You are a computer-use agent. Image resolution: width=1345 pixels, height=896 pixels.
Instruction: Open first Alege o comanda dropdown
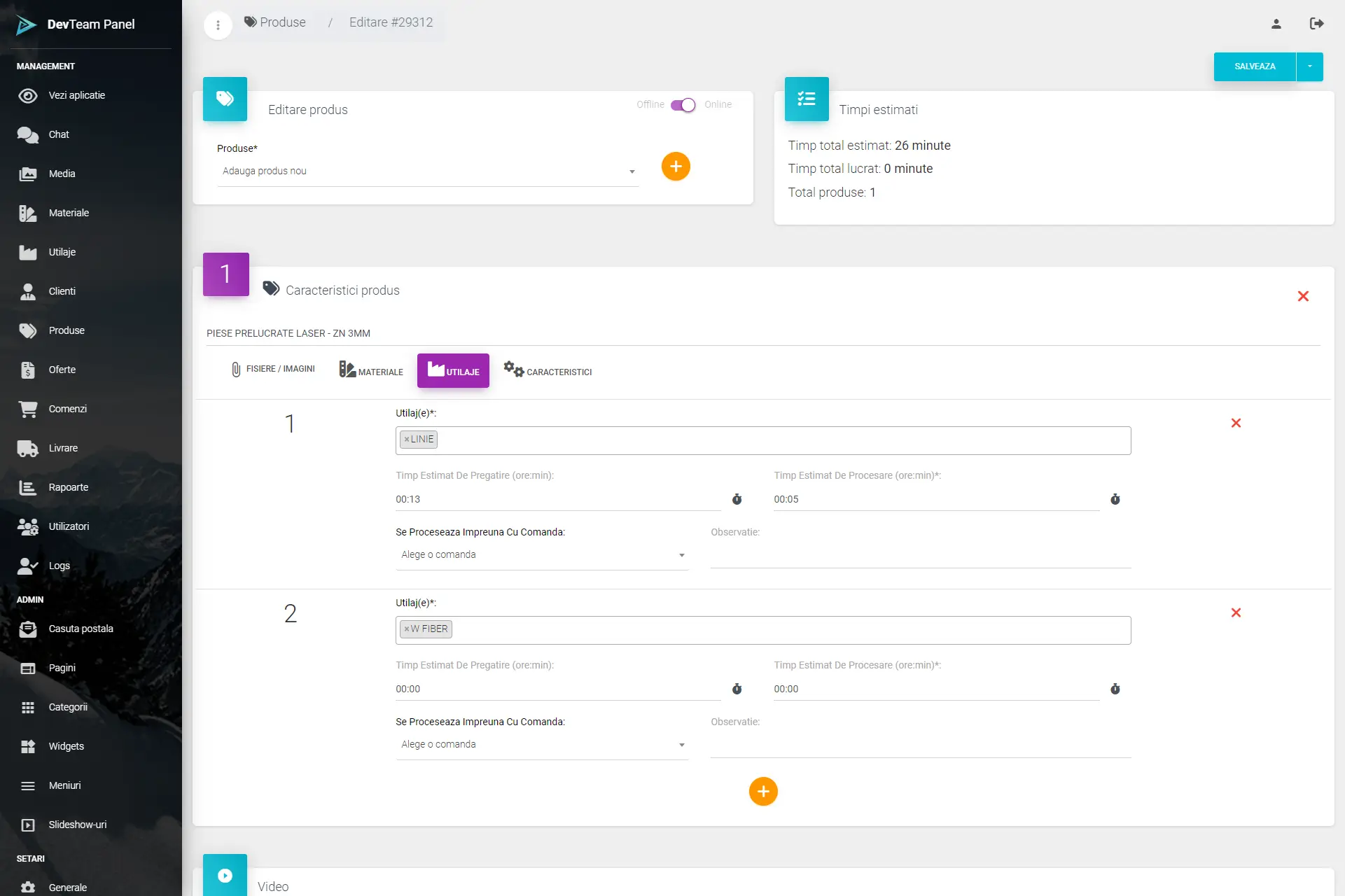pos(541,555)
